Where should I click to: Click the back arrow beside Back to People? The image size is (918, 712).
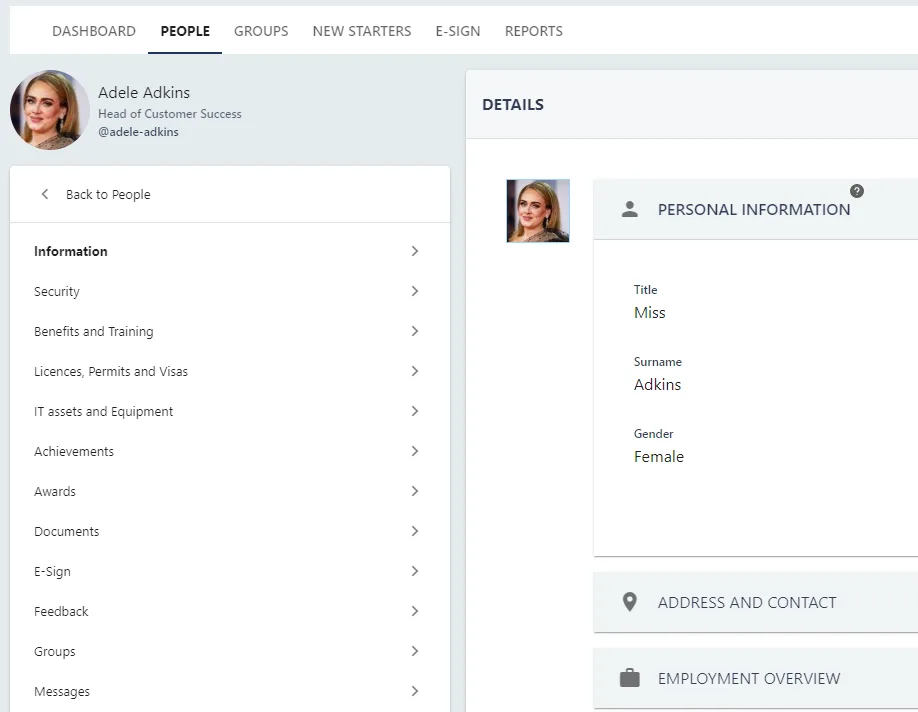[x=44, y=194]
